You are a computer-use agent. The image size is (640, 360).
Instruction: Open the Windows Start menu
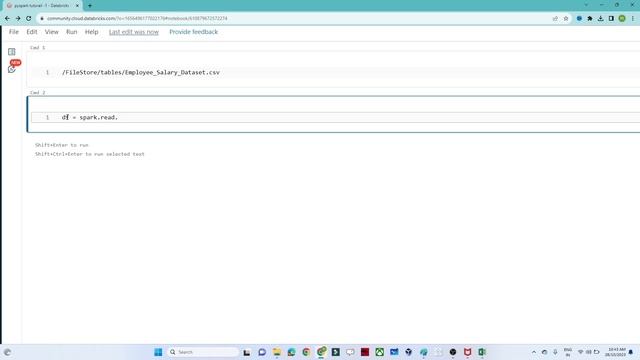pos(158,352)
